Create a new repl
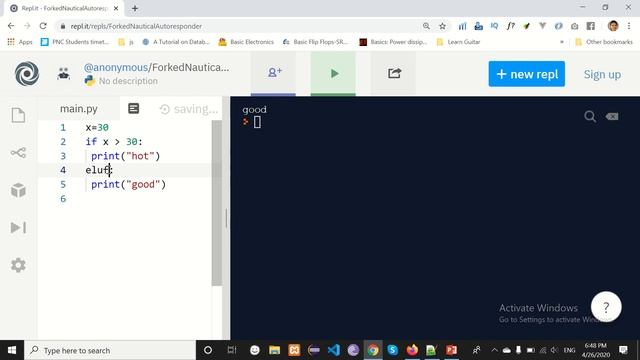 click(x=527, y=74)
